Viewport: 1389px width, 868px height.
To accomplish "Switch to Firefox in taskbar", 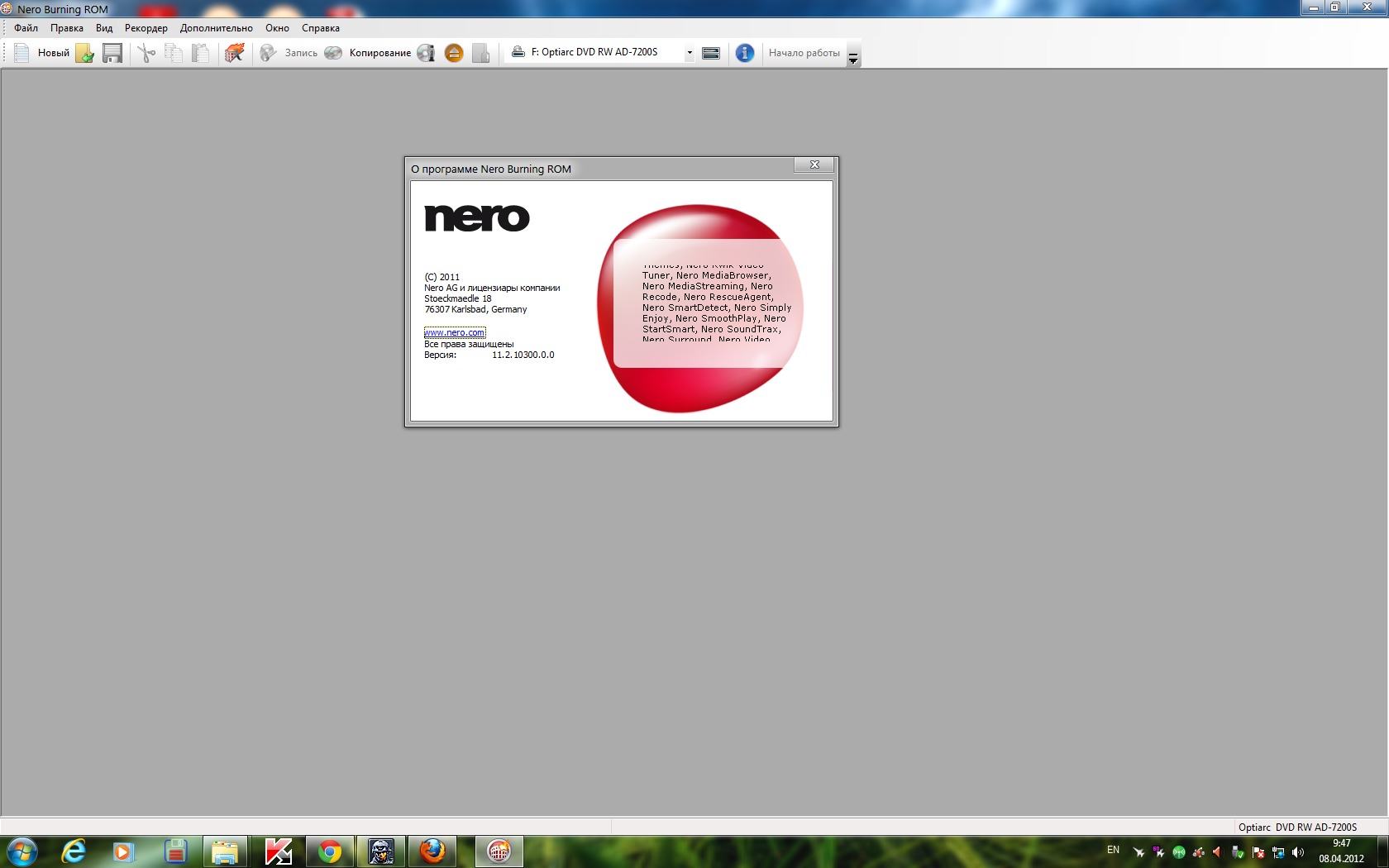I will point(432,851).
